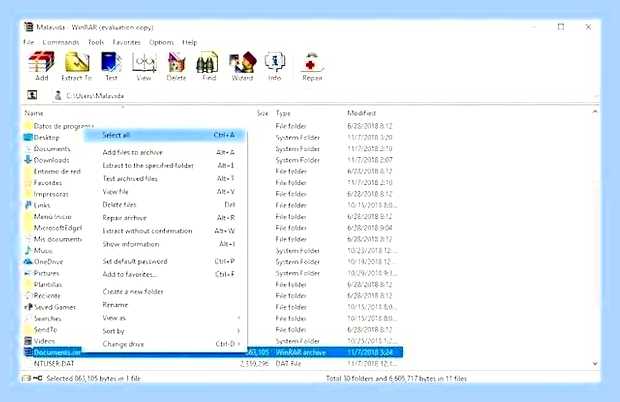Select the NTUSER.DAT file row
The height and width of the screenshot is (402, 620).
coord(214,364)
